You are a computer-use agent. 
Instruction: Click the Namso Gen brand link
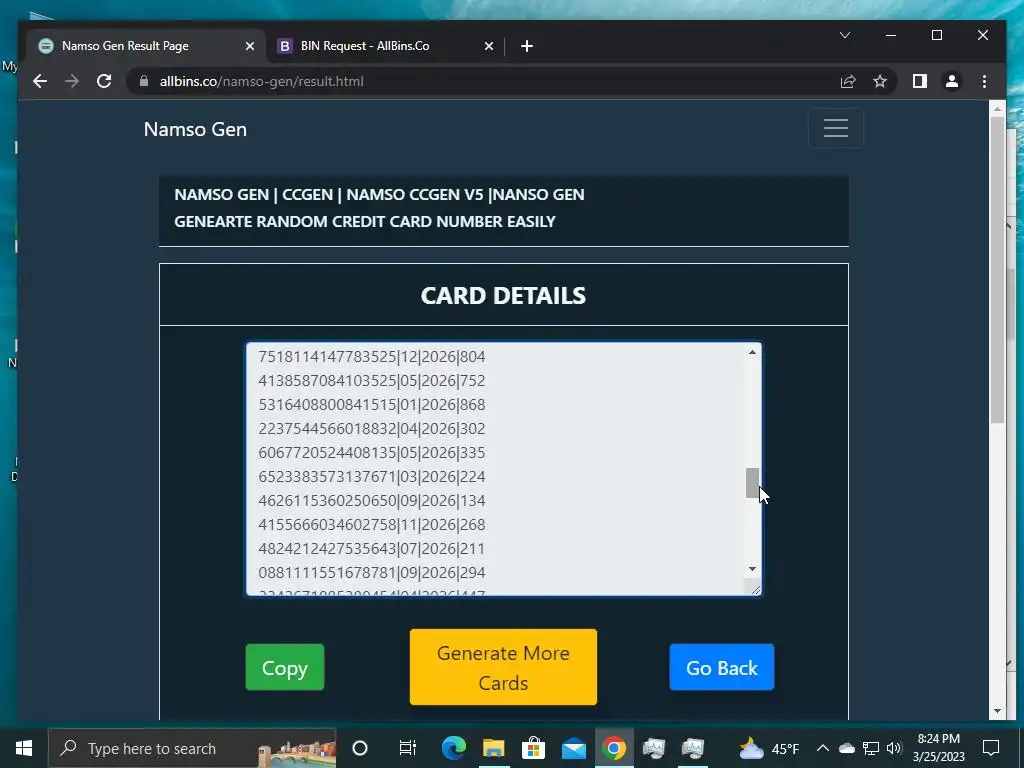195,129
